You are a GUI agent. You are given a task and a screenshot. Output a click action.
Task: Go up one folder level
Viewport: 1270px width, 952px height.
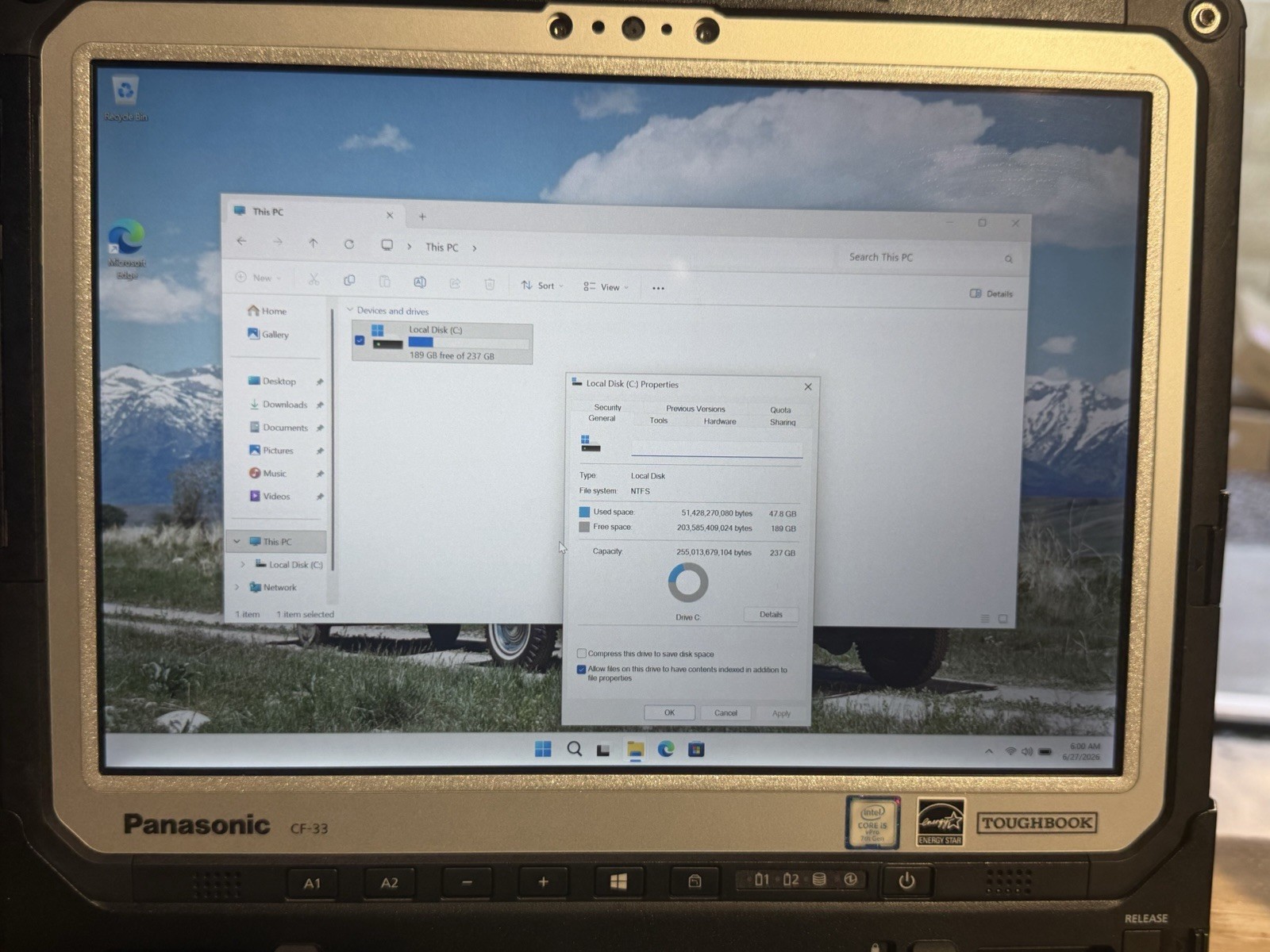pyautogui.click(x=313, y=243)
